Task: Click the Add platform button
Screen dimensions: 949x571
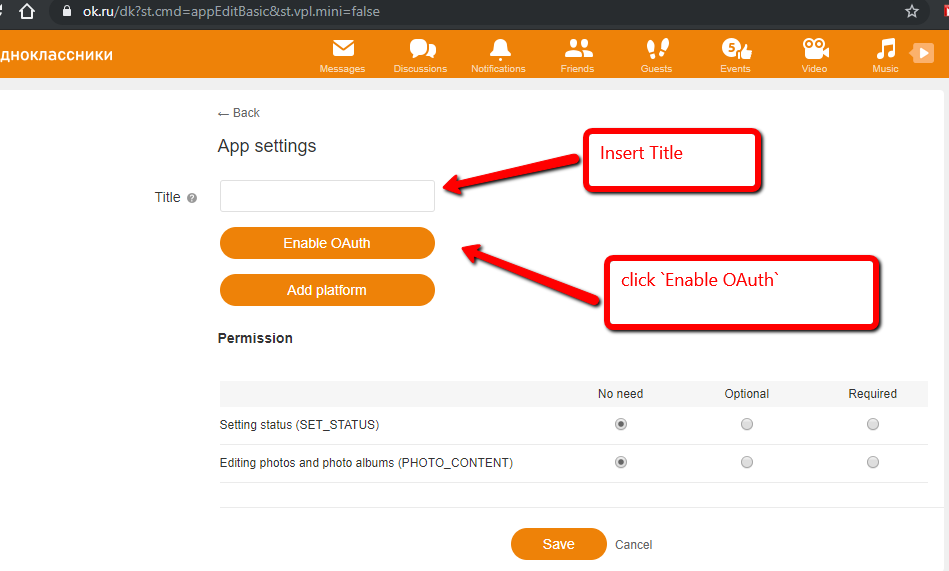Action: 327,290
